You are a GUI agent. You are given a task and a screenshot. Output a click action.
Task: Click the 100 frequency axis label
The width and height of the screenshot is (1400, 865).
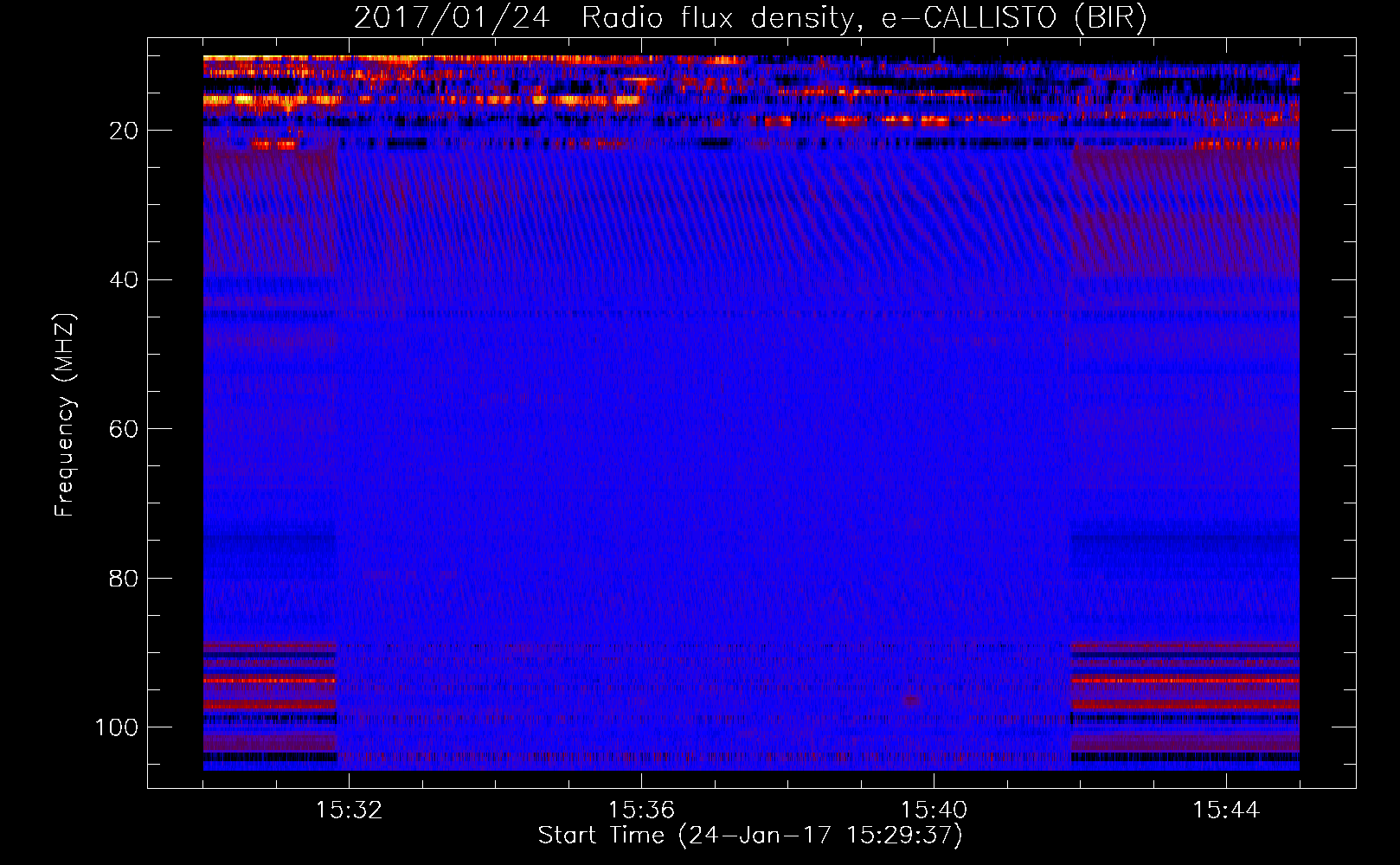117,727
